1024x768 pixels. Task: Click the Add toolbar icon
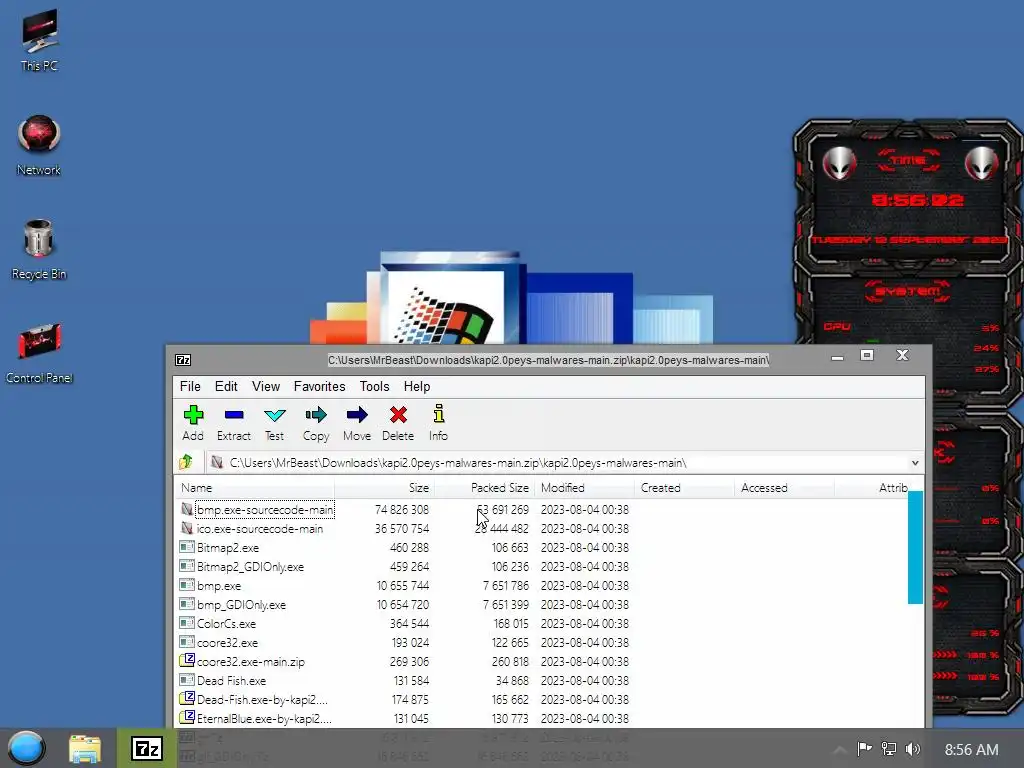click(193, 415)
